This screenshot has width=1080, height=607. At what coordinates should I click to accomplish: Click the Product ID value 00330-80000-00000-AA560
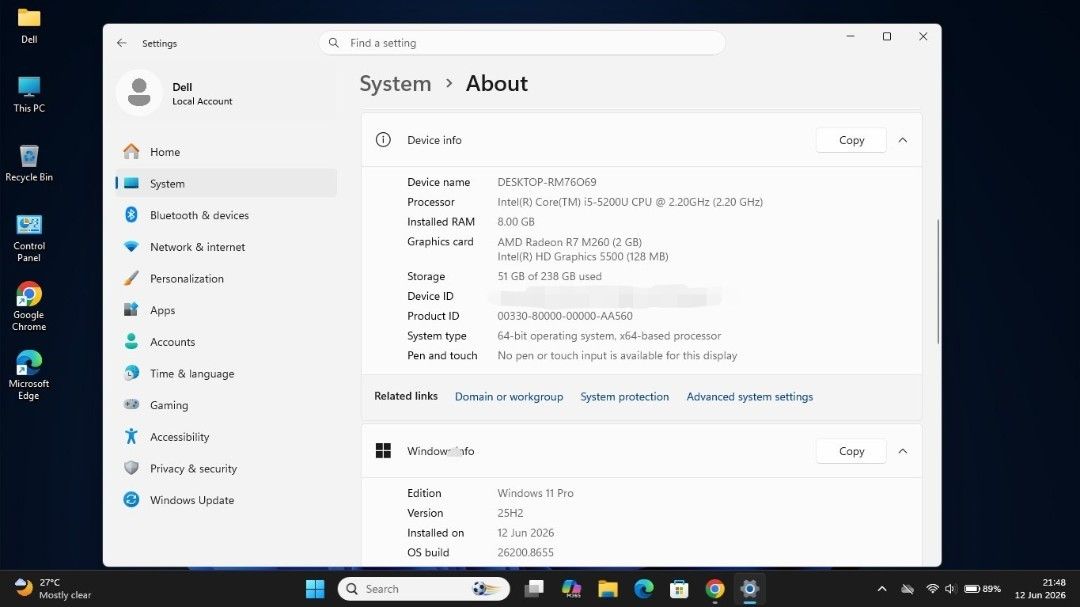coord(565,316)
